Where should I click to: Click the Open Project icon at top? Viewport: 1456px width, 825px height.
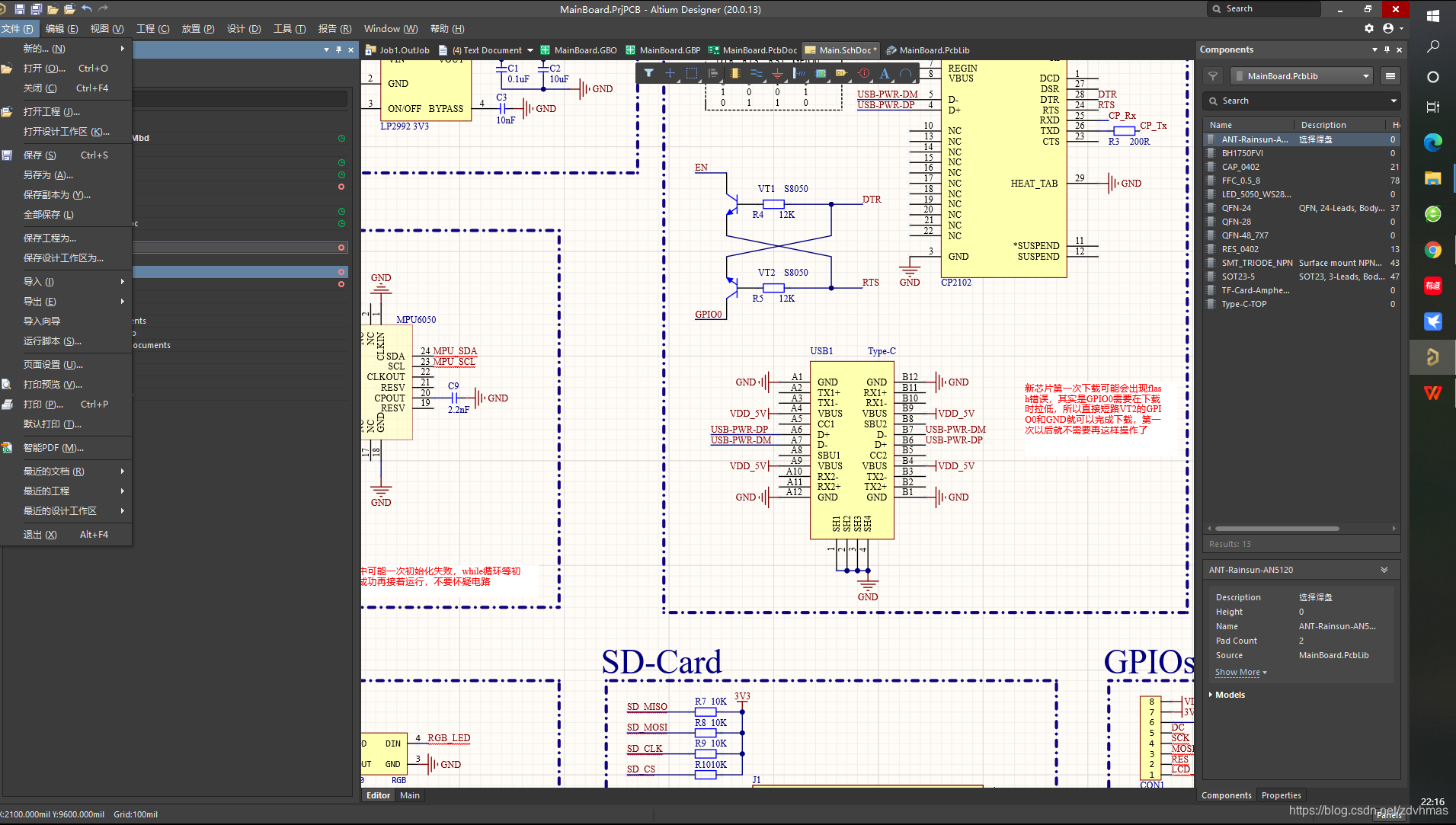click(69, 9)
